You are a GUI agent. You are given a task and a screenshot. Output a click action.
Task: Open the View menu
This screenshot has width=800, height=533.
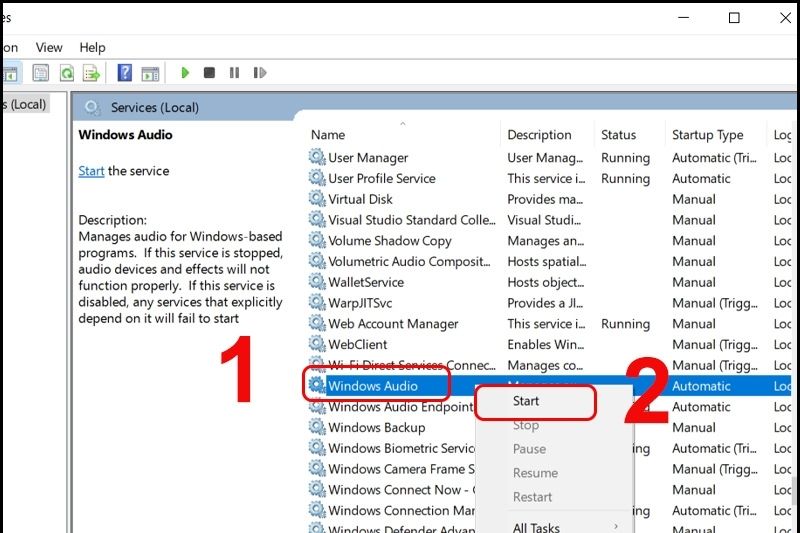(x=49, y=47)
